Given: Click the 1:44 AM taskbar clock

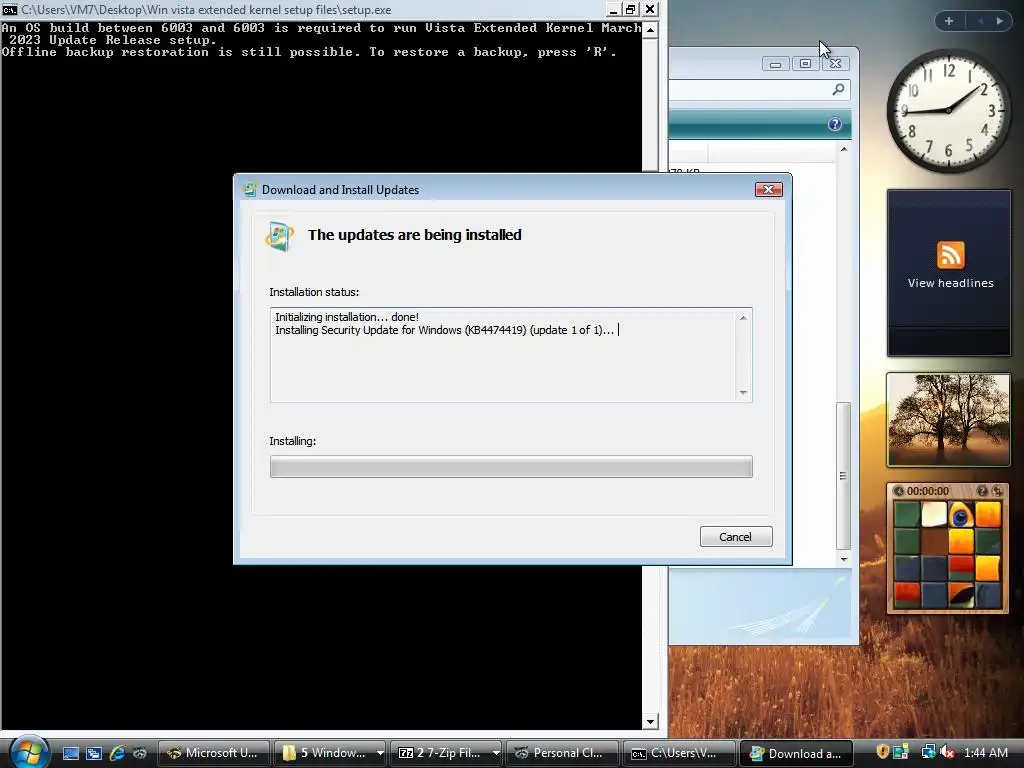Looking at the screenshot, I should coord(985,753).
